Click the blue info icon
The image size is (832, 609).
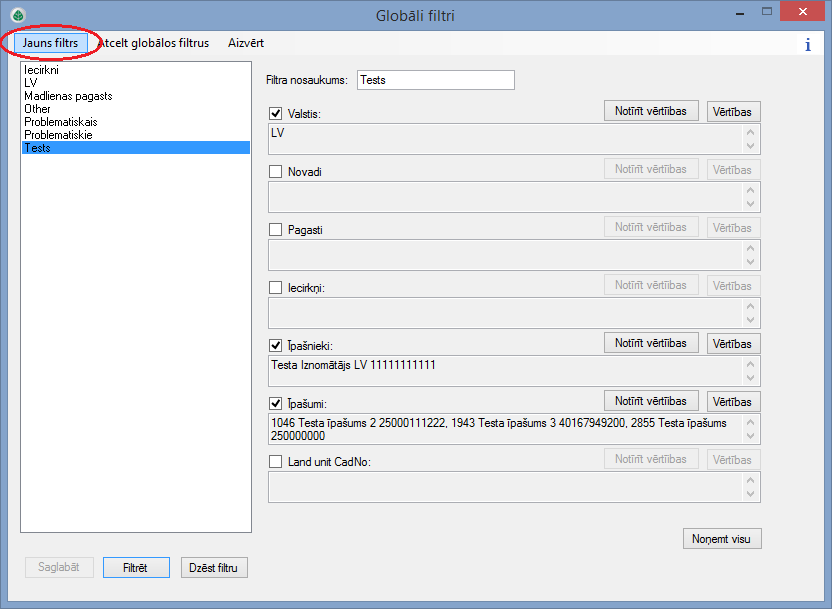pyautogui.click(x=807, y=45)
